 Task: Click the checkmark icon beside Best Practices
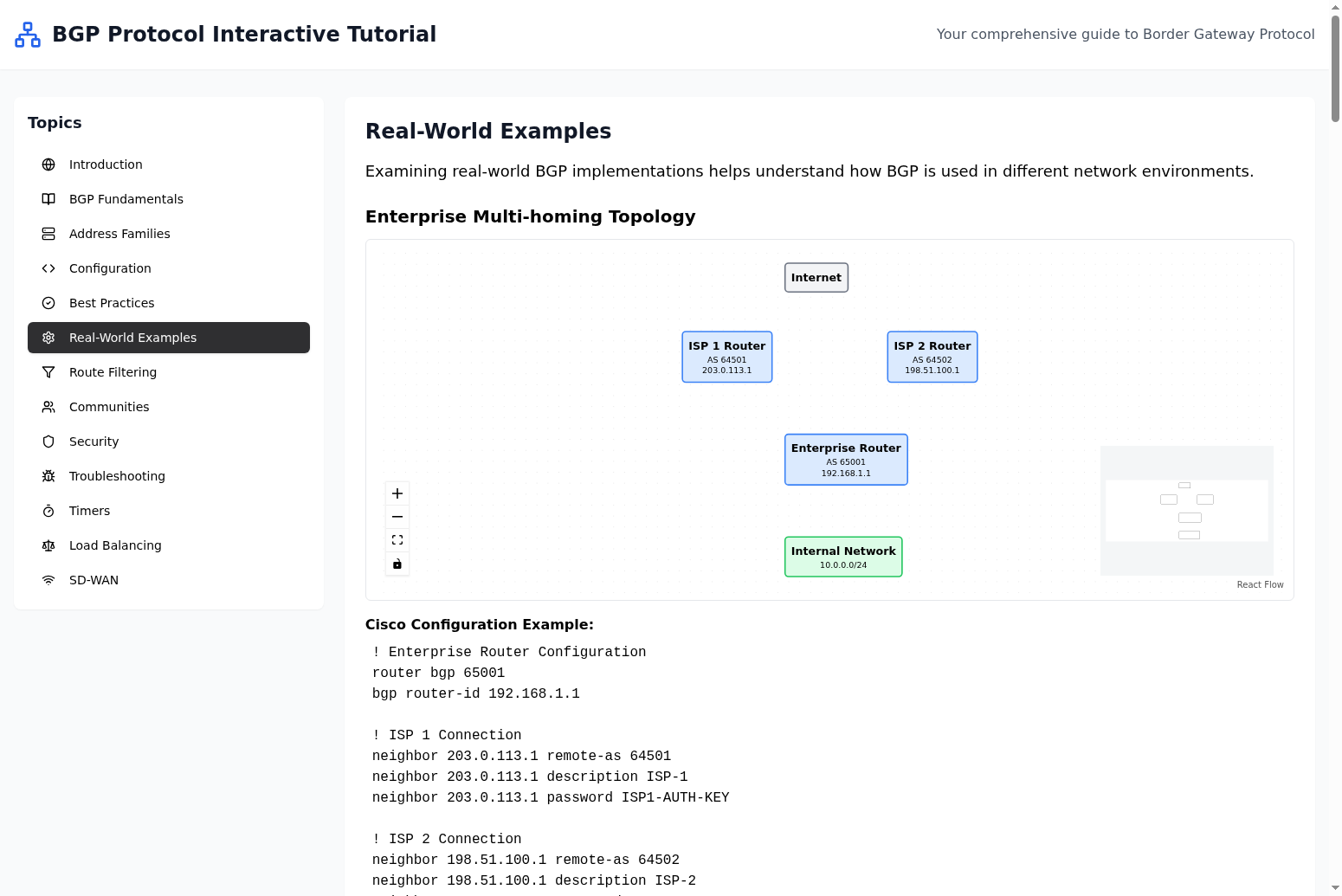click(48, 303)
